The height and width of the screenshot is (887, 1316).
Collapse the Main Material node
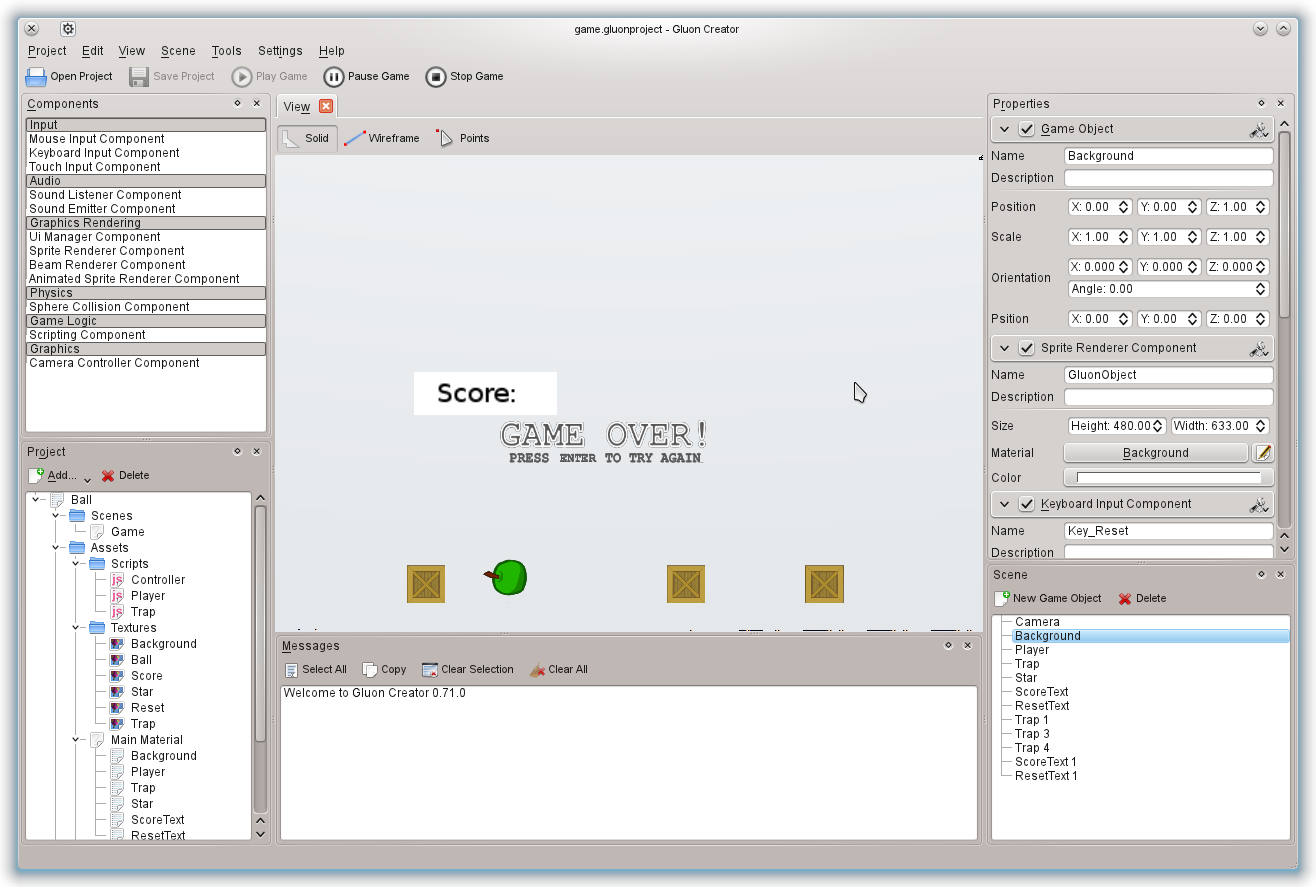[76, 740]
